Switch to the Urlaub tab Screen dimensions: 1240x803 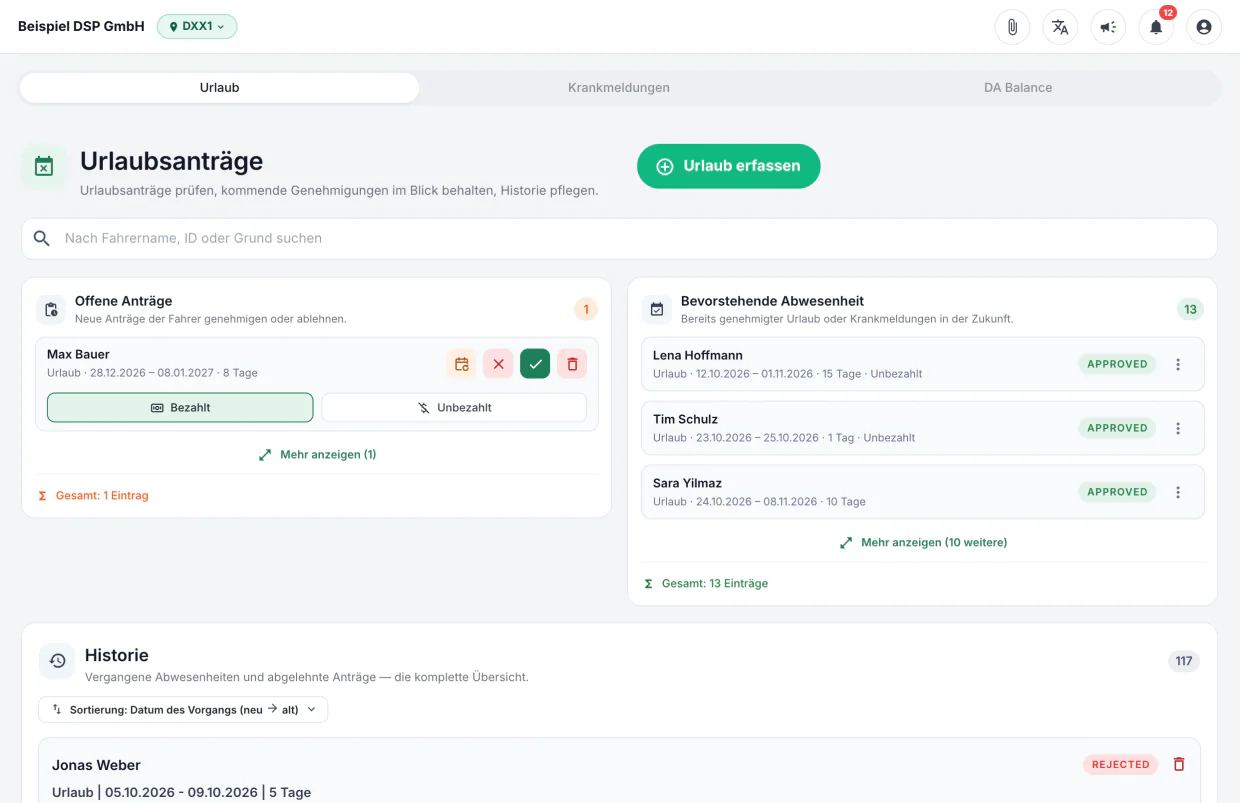(x=219, y=87)
